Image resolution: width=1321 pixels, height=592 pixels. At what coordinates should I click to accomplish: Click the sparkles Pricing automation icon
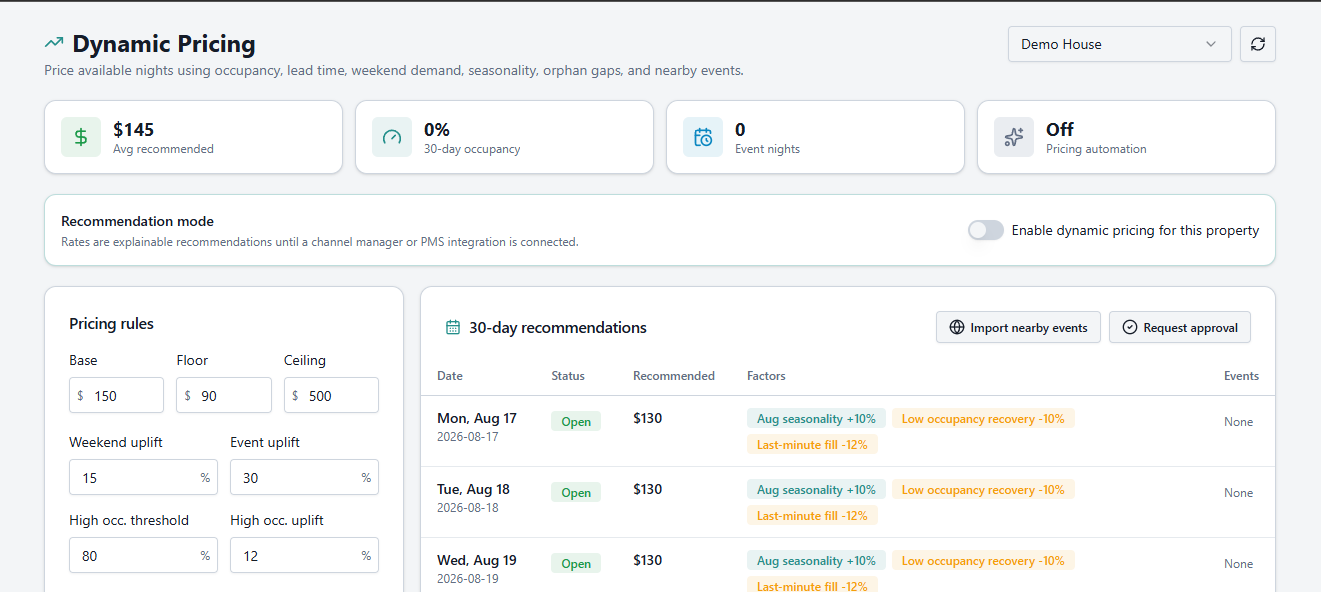1014,137
